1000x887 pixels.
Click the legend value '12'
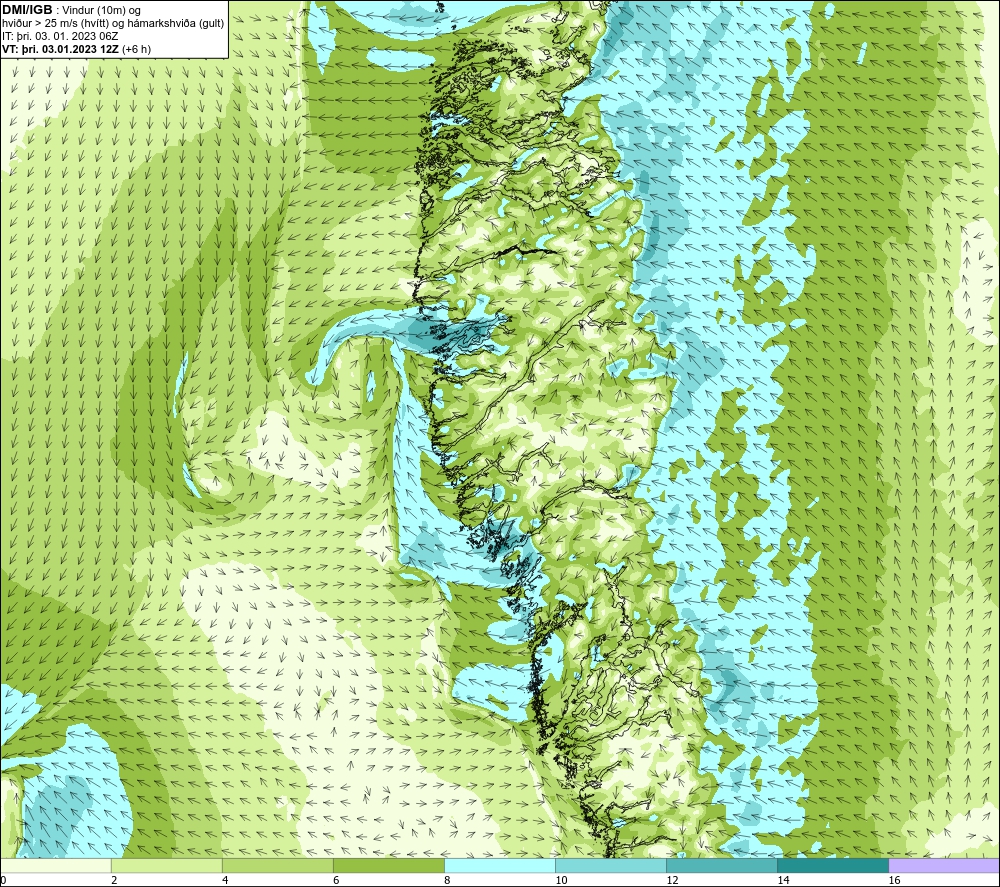672,880
